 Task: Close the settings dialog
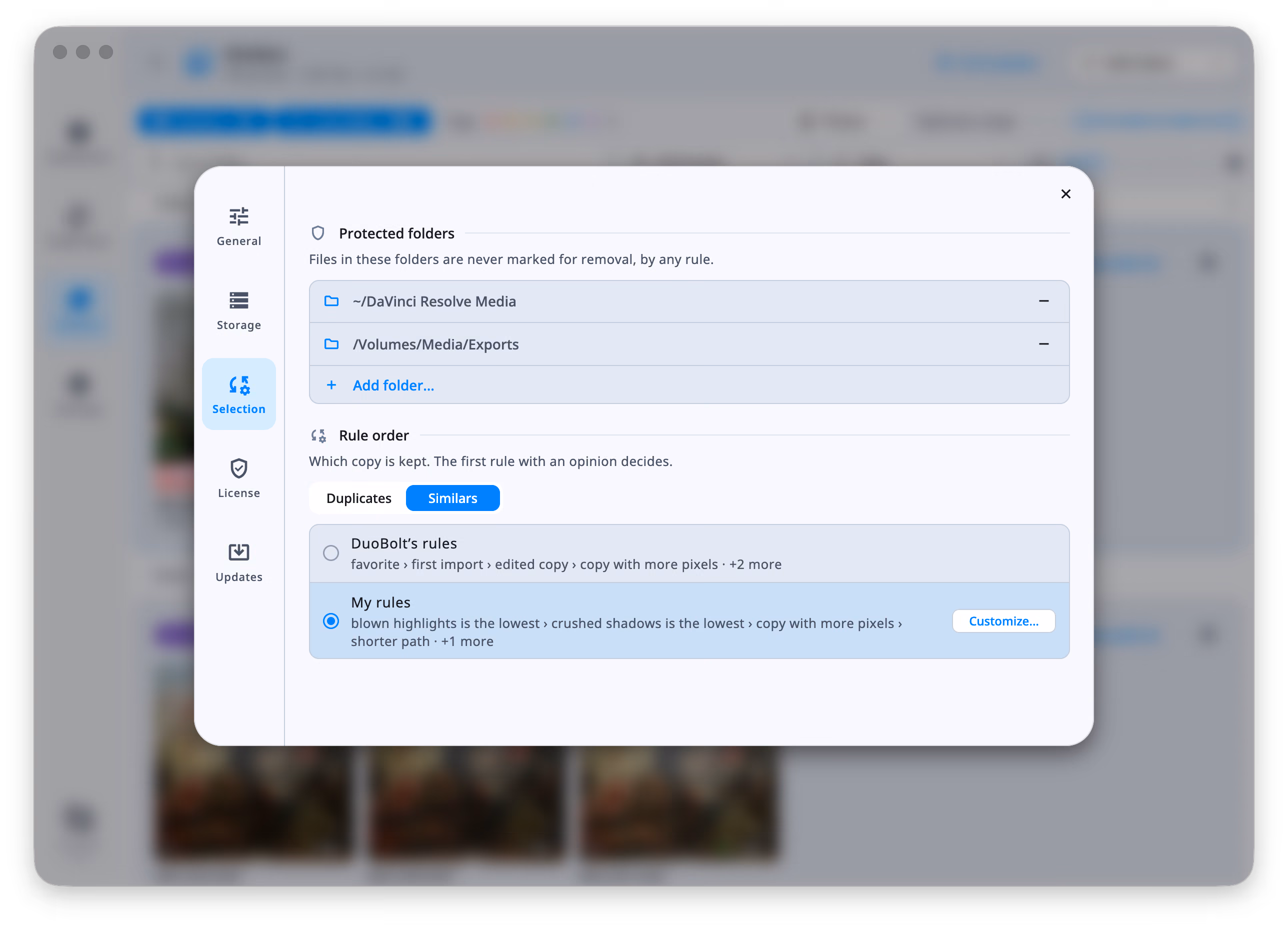pos(1065,194)
